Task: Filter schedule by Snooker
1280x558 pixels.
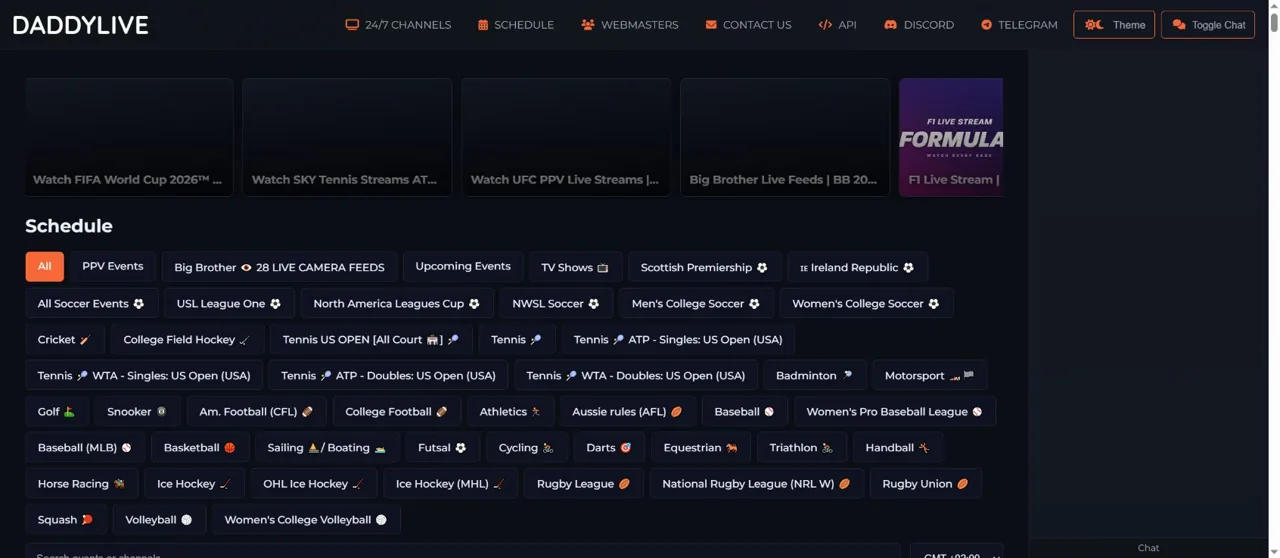Action: [138, 411]
